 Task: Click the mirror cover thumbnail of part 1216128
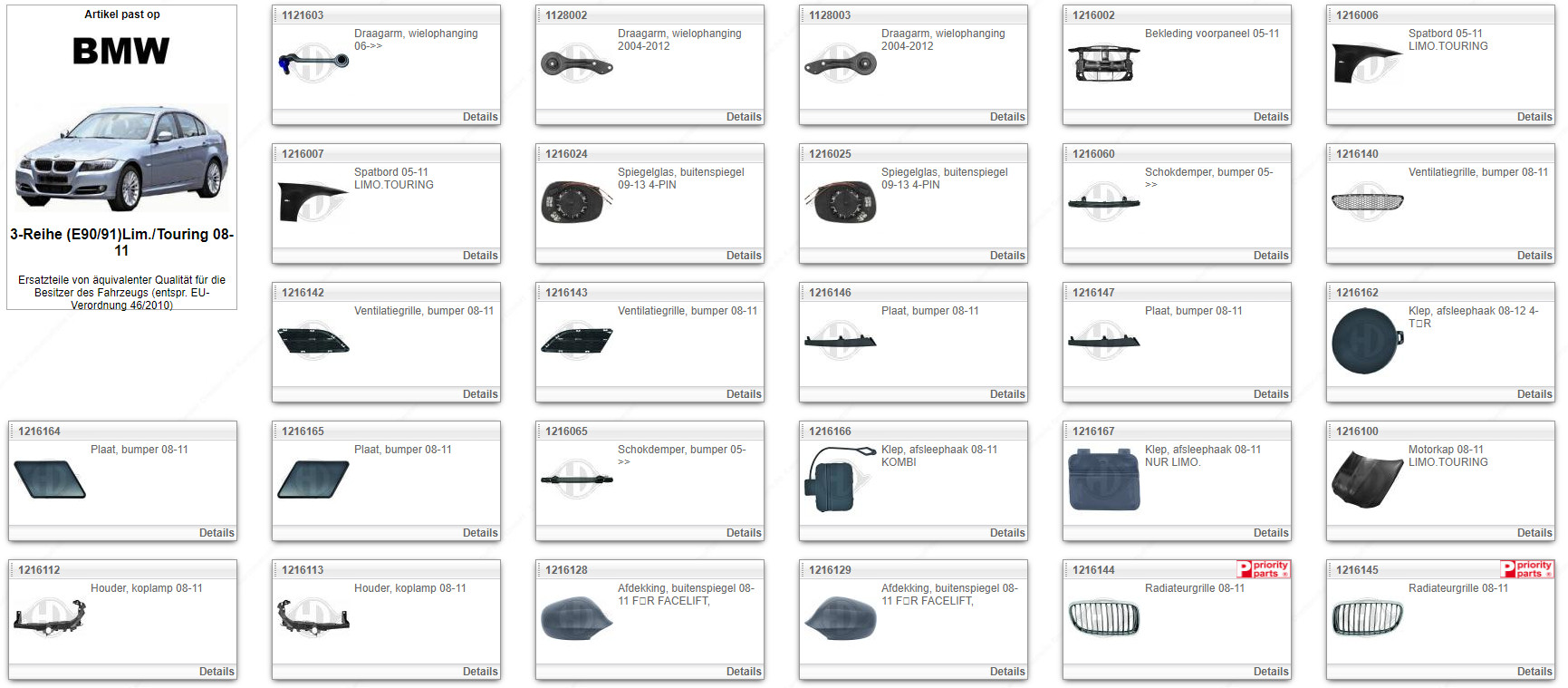pos(576,618)
